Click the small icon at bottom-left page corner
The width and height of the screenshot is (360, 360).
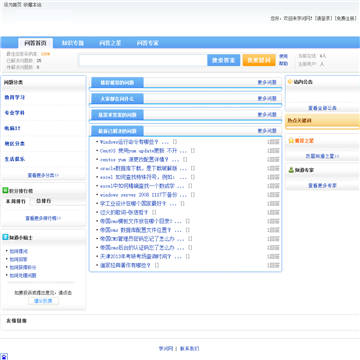point(4,357)
